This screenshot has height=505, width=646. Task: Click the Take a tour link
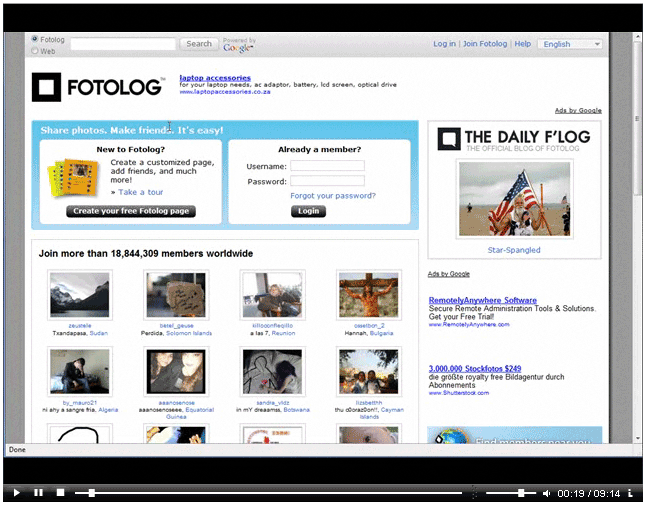(140, 192)
